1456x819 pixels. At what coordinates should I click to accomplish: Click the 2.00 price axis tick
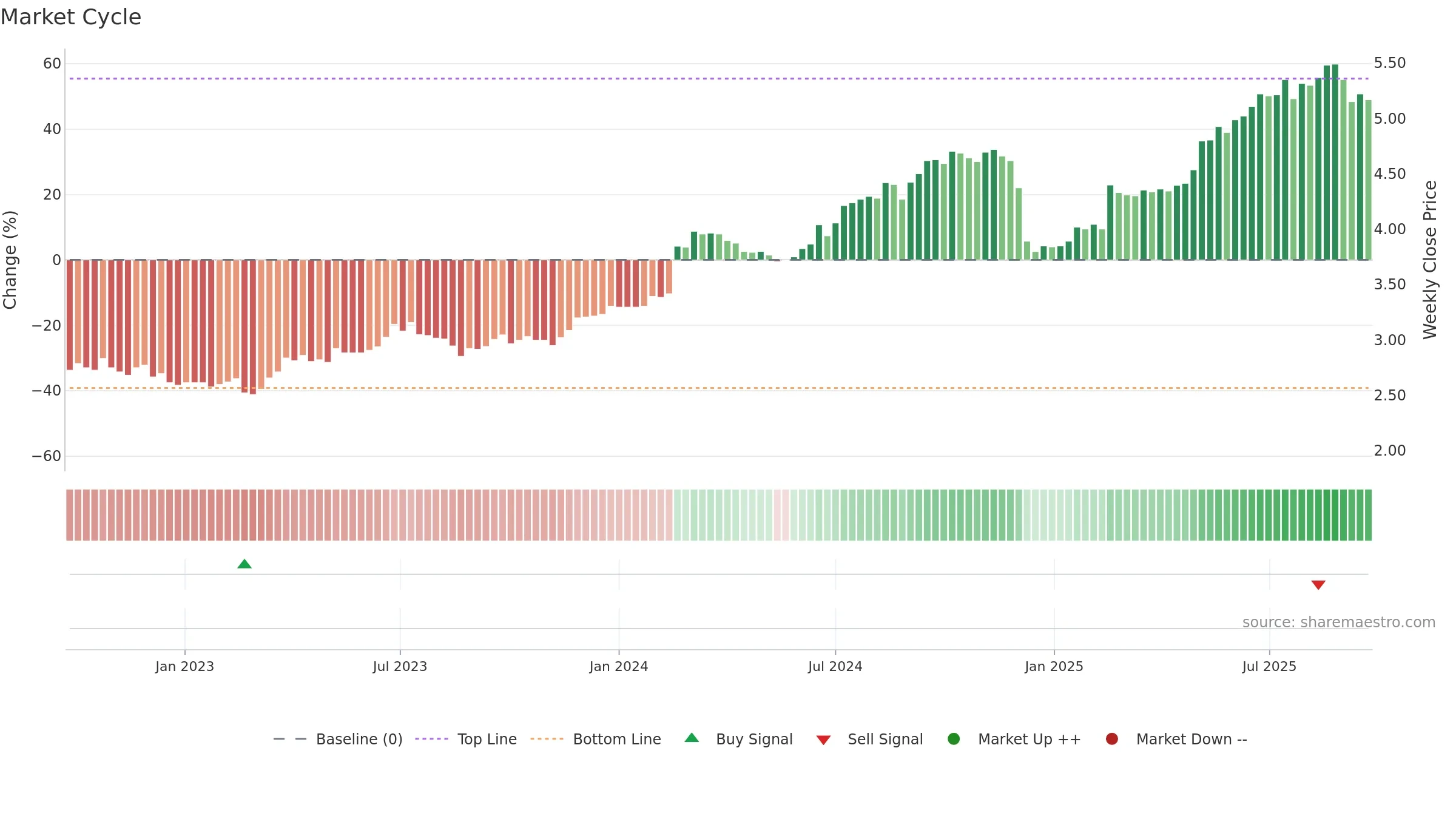click(1390, 451)
